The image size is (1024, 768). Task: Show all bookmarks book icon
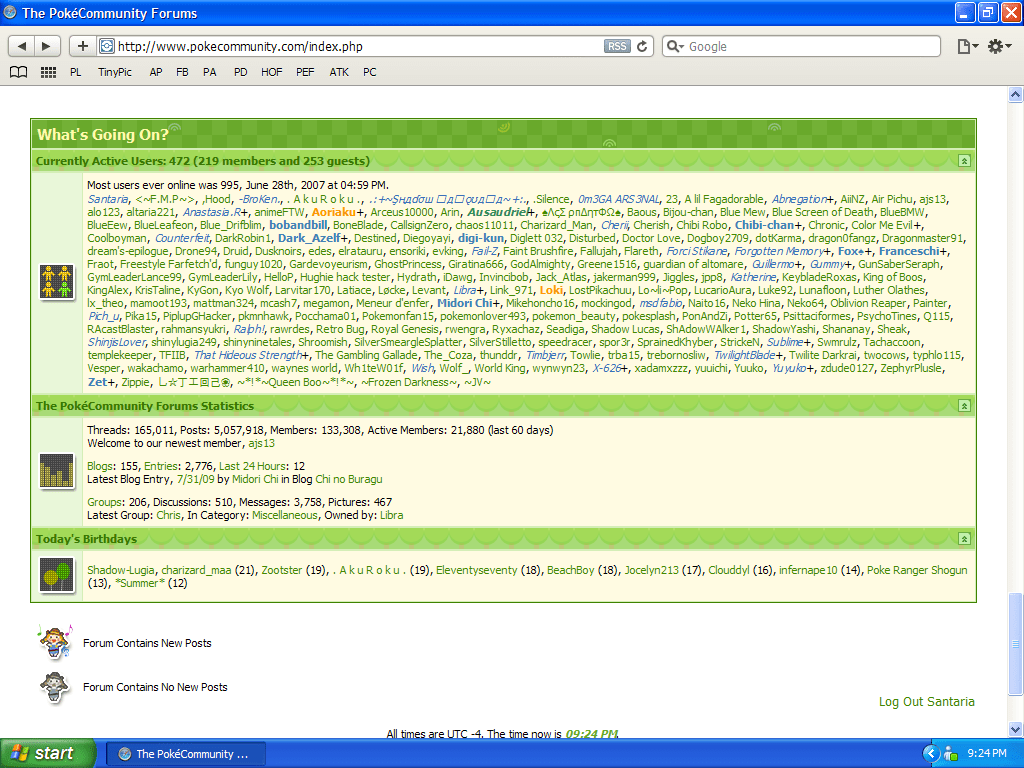pyautogui.click(x=19, y=72)
